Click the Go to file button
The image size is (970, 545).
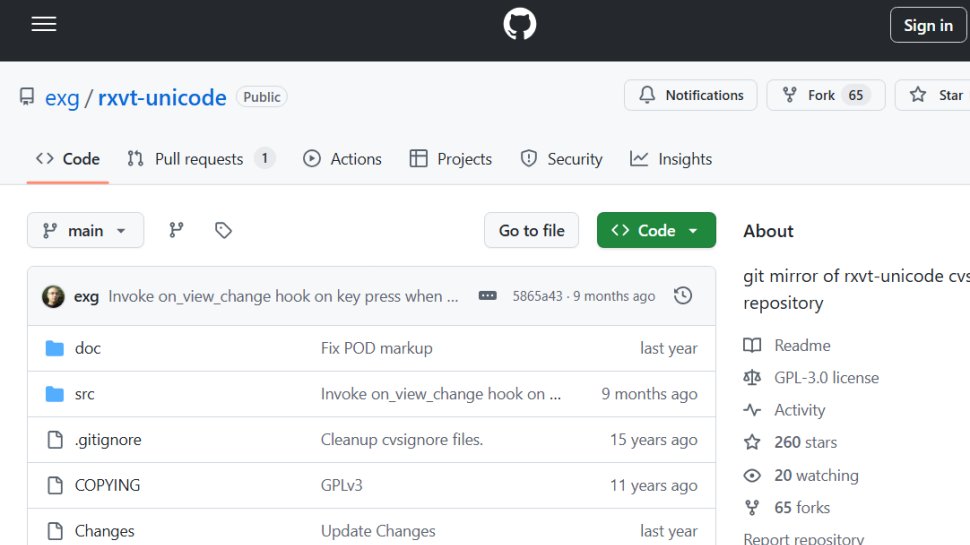tap(531, 230)
